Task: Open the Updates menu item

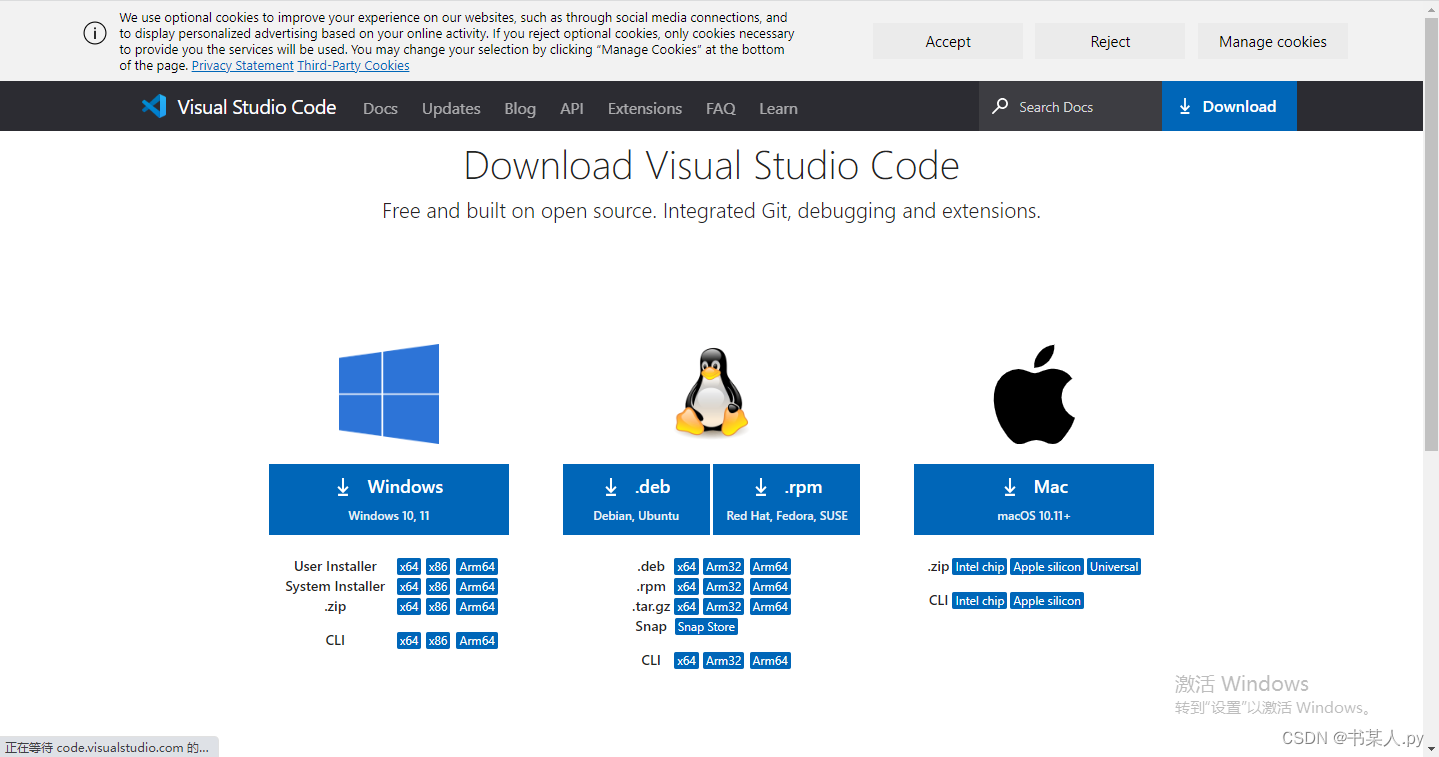Action: 451,108
